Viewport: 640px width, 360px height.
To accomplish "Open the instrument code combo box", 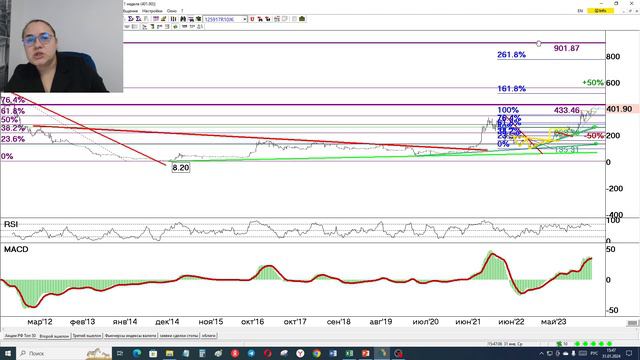I will click(225, 19).
